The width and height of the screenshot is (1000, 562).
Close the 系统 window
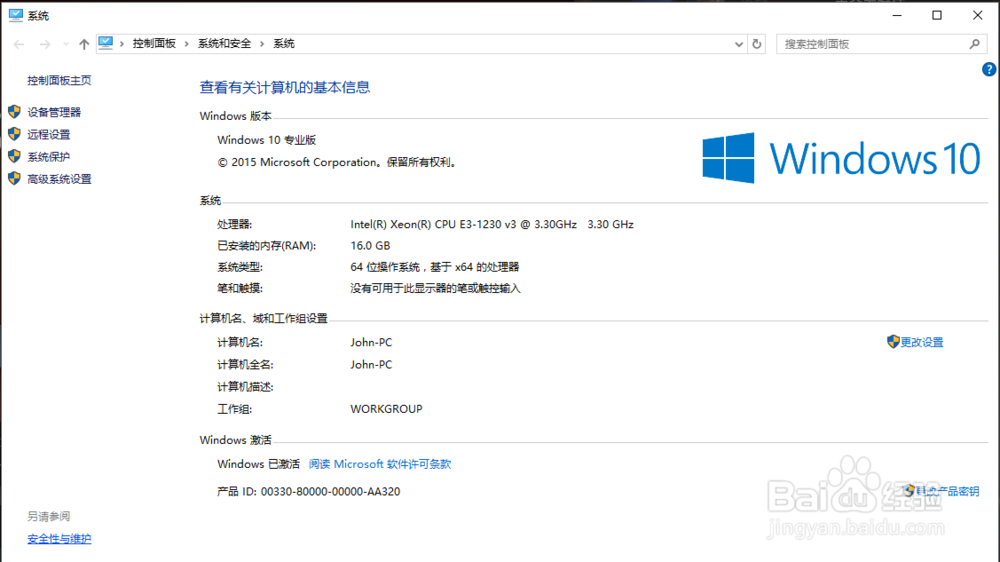coord(978,15)
